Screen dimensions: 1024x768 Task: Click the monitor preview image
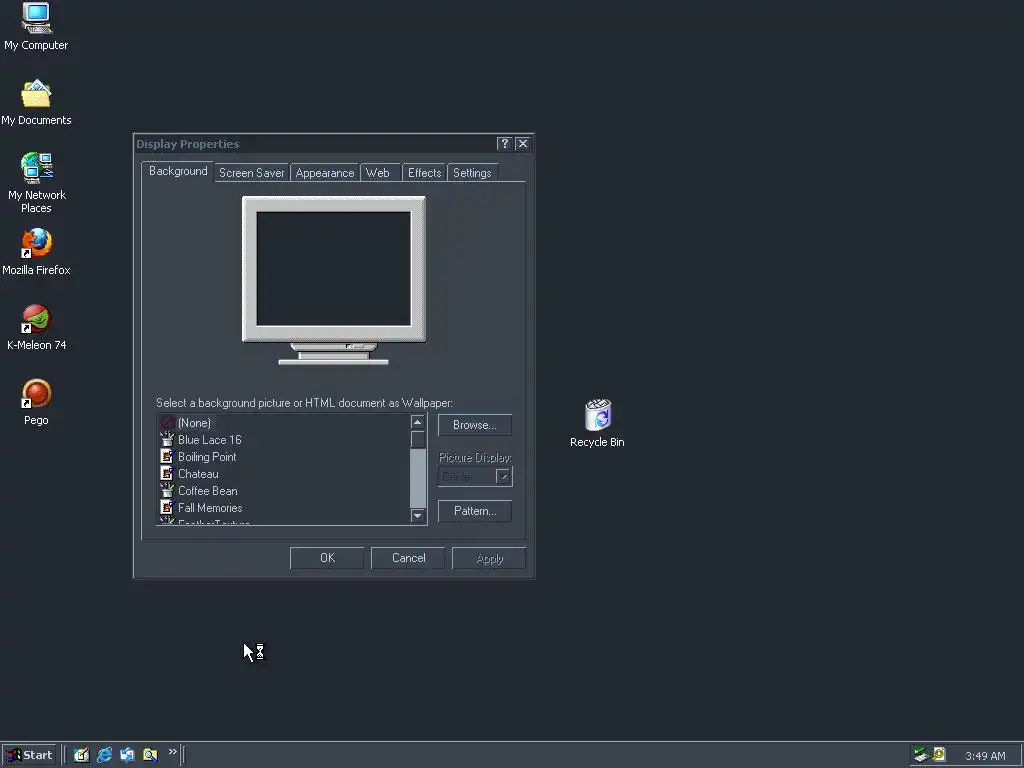point(334,280)
